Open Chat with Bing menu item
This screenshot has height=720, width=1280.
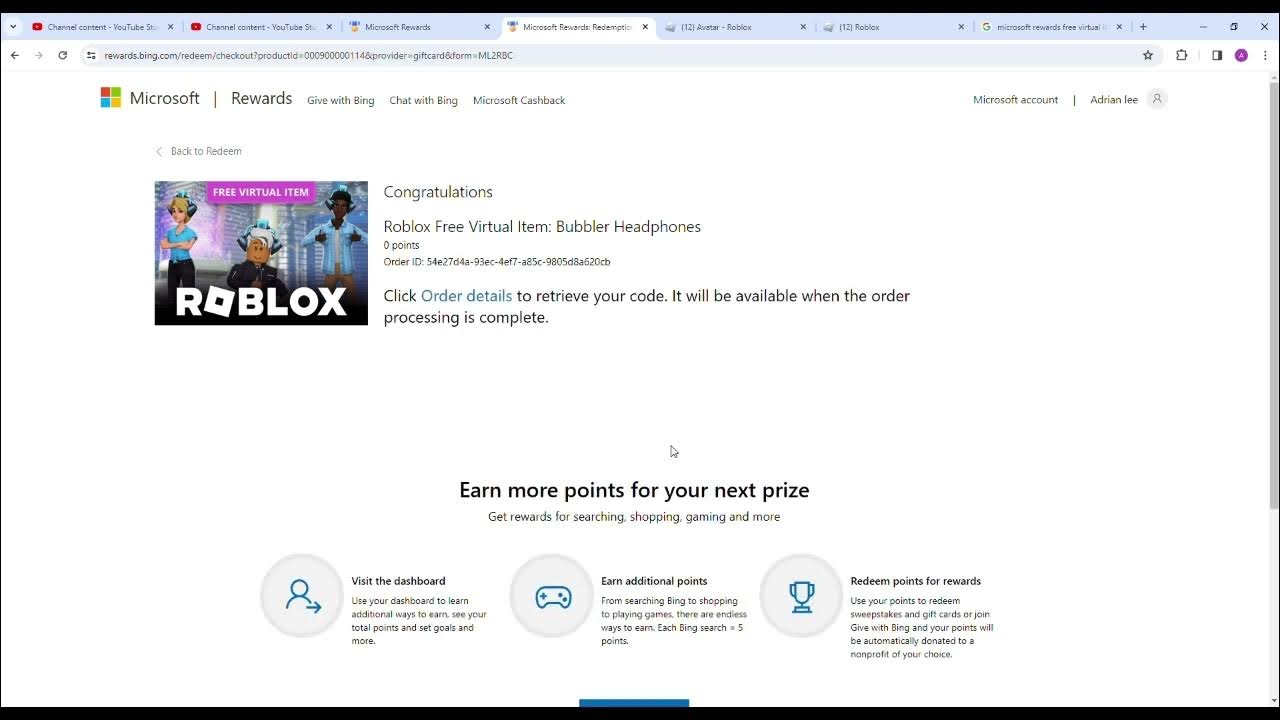(423, 100)
